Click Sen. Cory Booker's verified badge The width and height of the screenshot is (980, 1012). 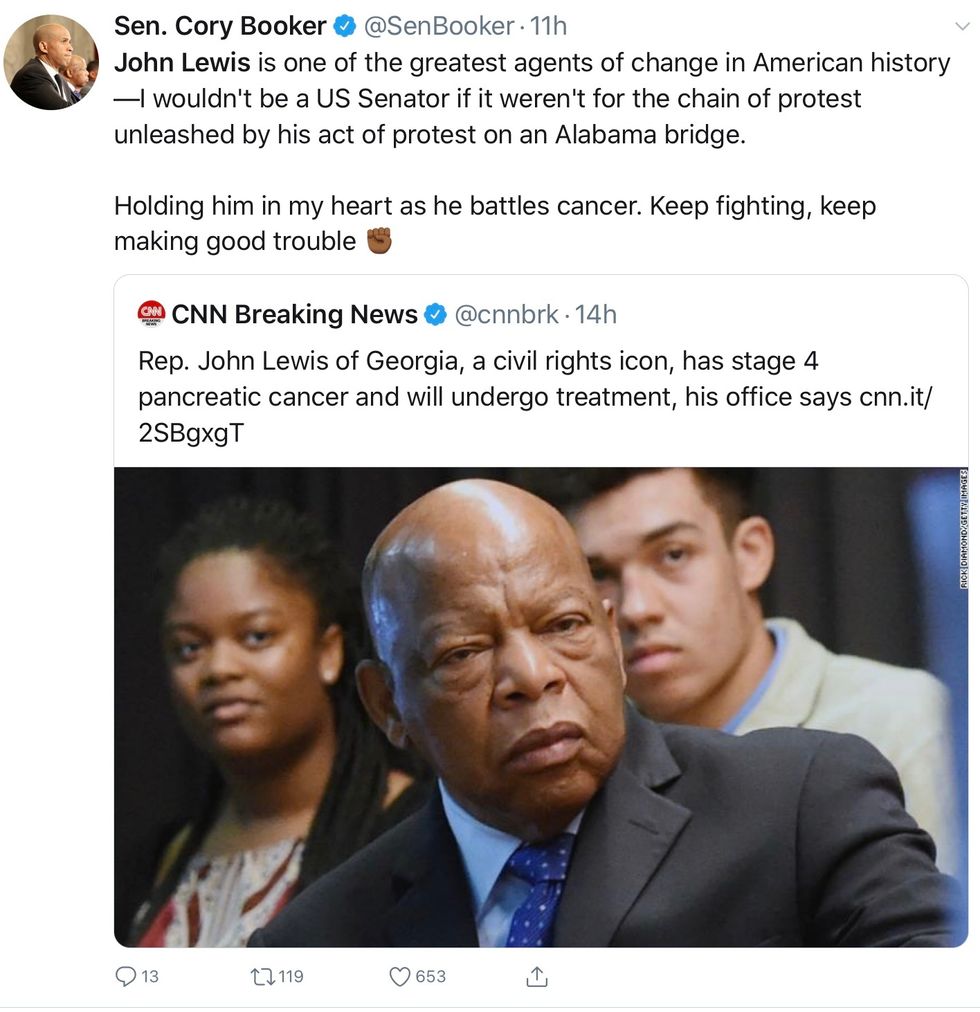pos(344,25)
